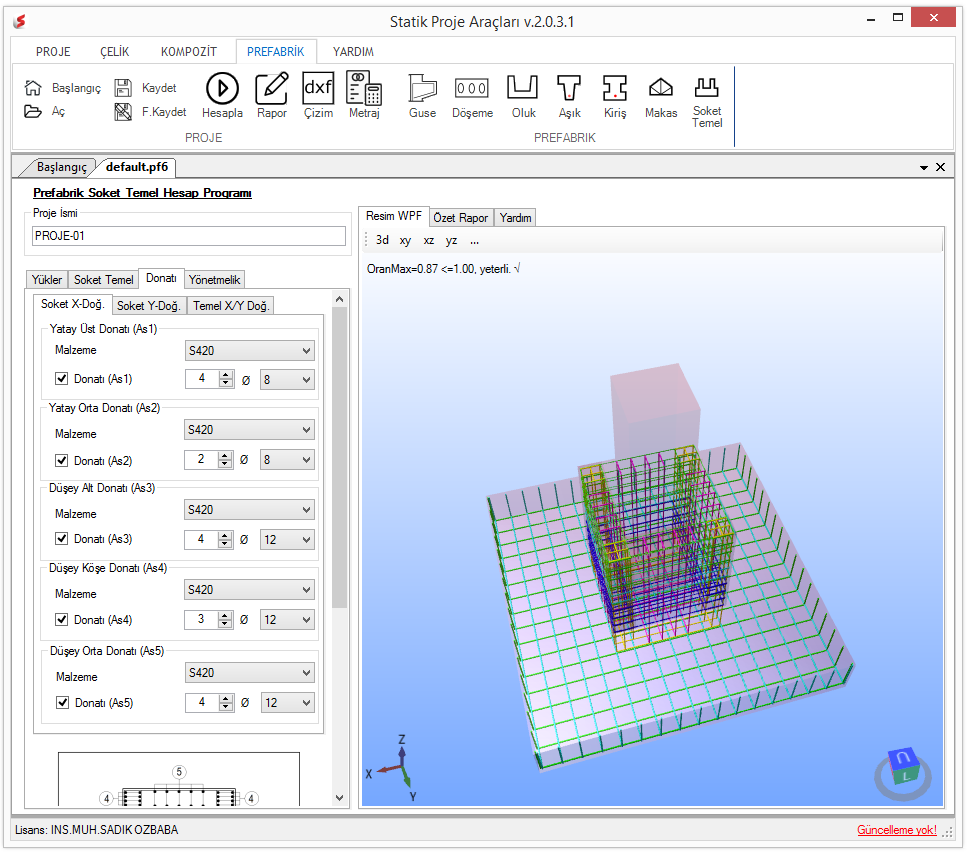Switch to xy plane view
The image size is (968, 852).
(405, 241)
